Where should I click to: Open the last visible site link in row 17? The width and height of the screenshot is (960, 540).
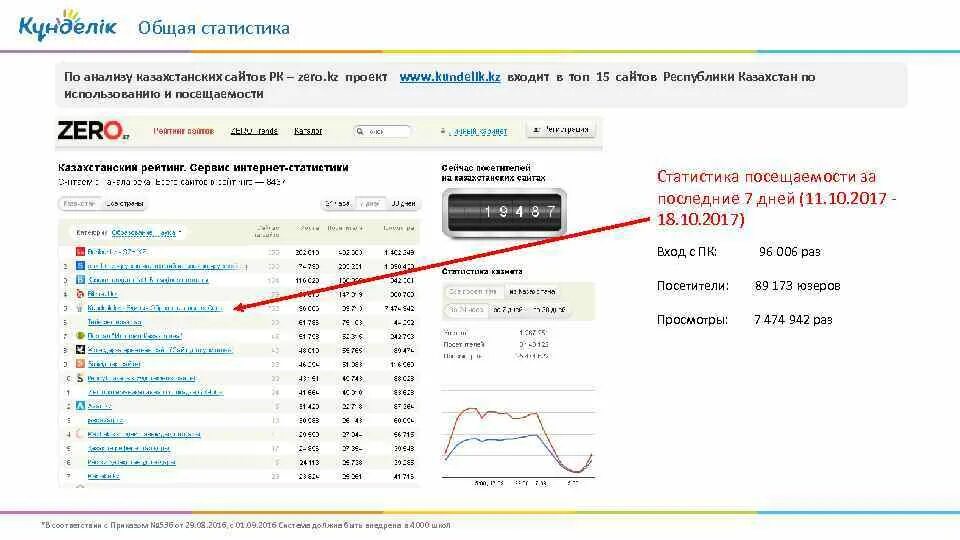tap(103, 476)
